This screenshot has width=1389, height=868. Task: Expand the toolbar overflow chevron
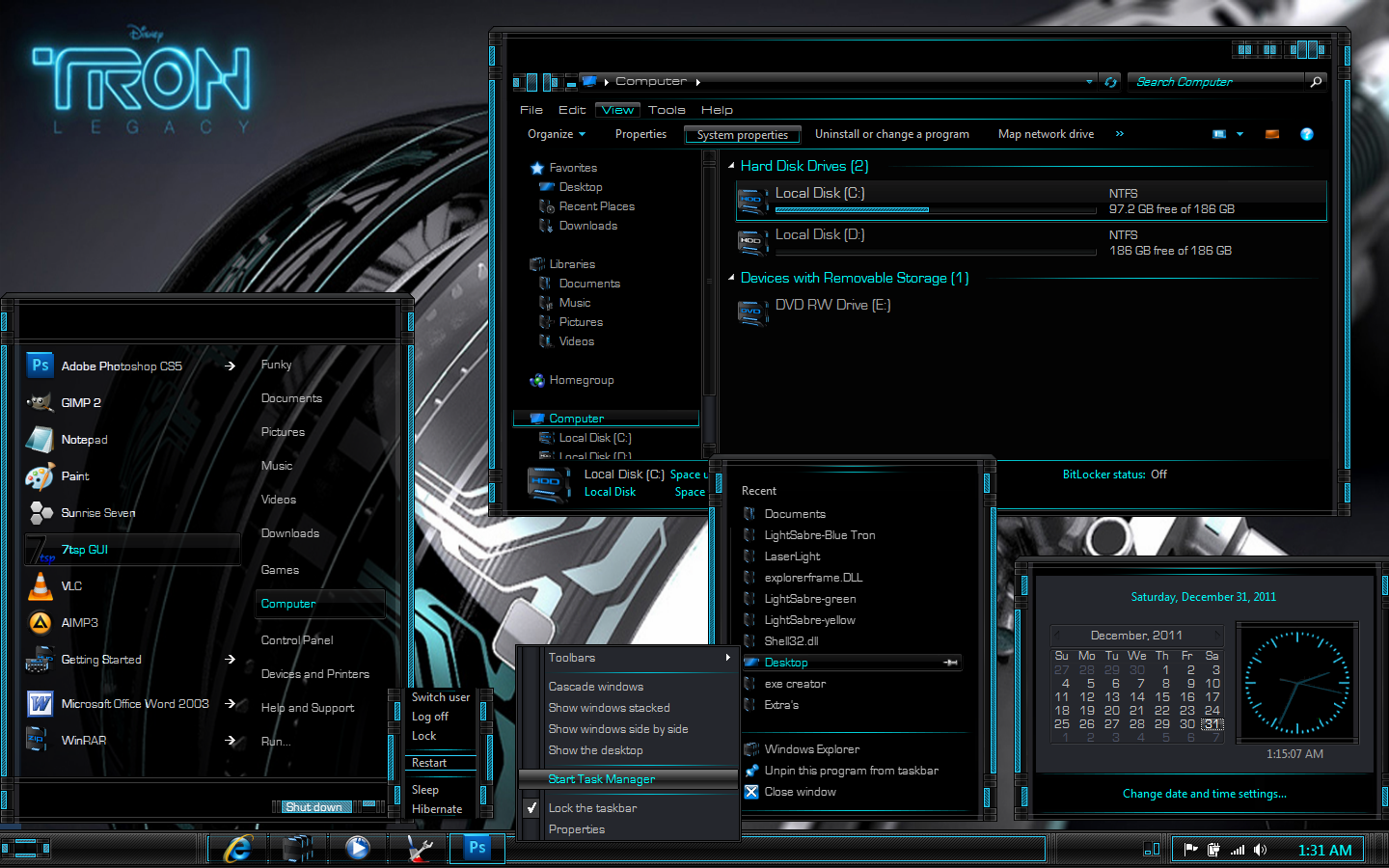click(1120, 134)
